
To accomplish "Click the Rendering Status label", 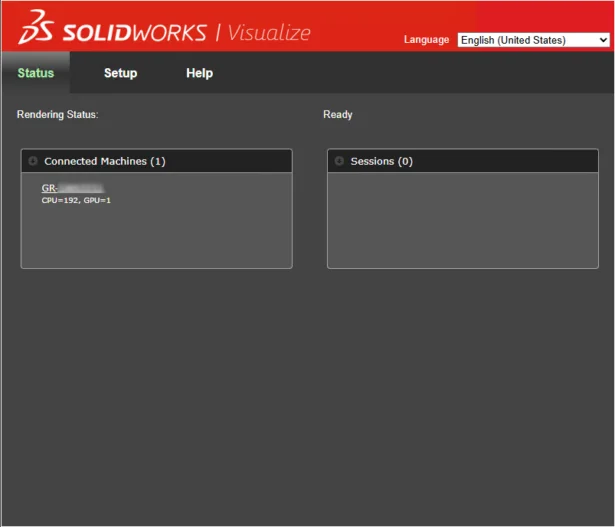I will pos(57,115).
